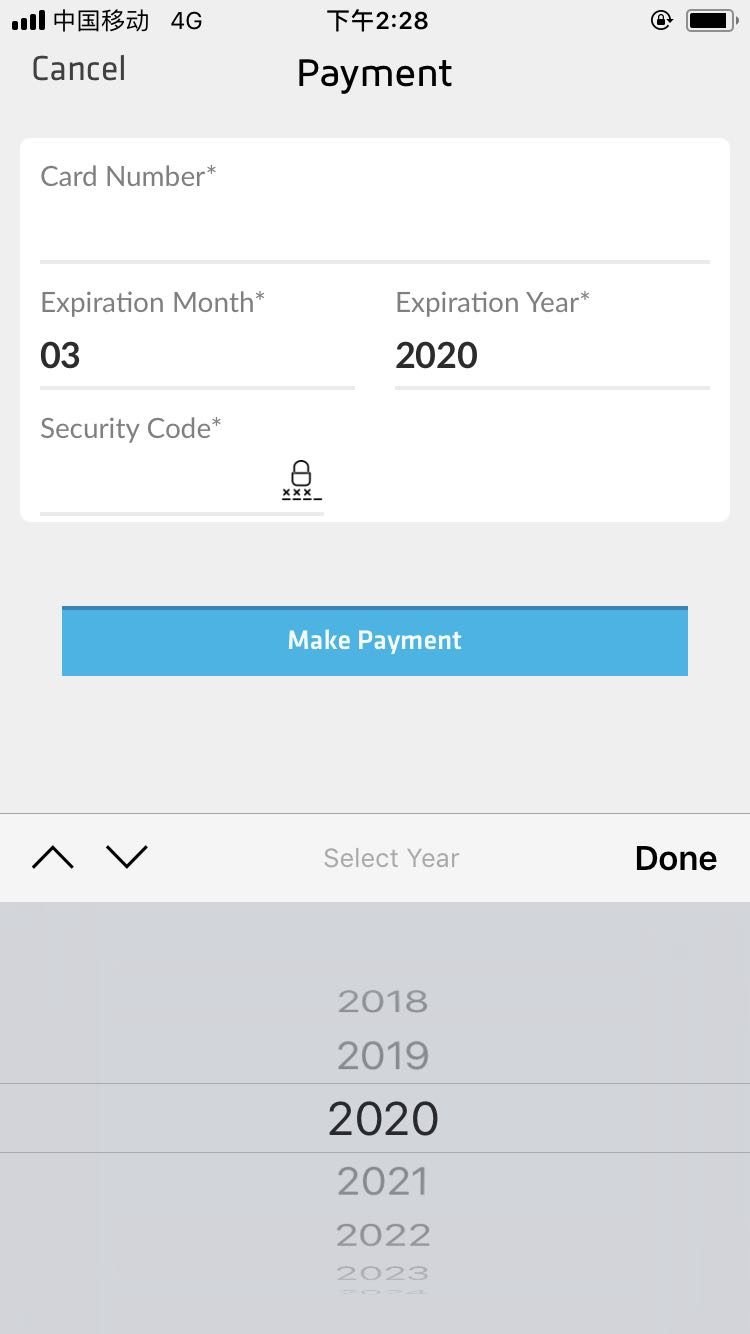The height and width of the screenshot is (1334, 750).
Task: Tap the Select Year toolbar label
Action: pyautogui.click(x=391, y=858)
